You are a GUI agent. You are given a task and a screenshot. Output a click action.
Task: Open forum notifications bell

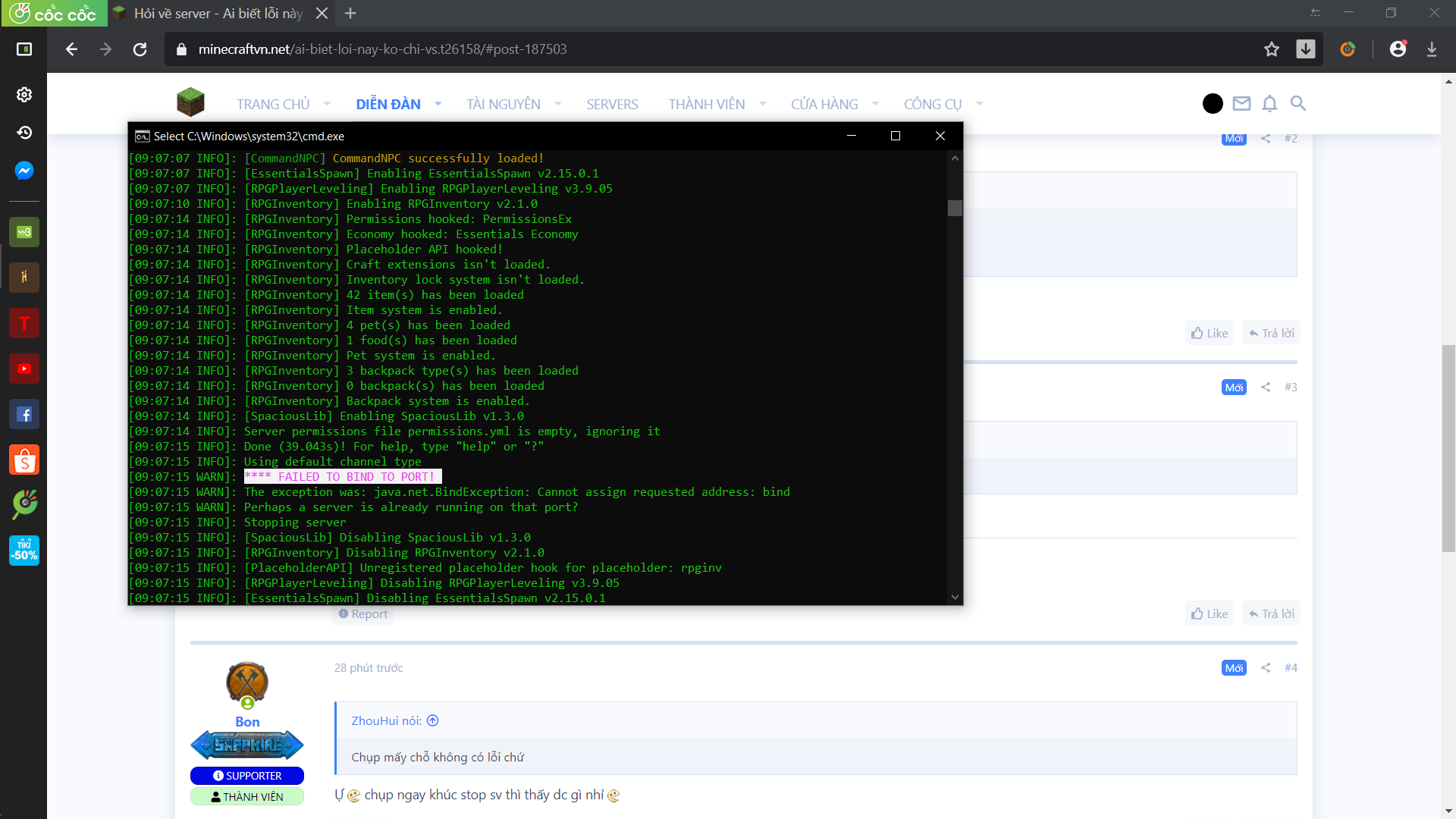(x=1269, y=103)
